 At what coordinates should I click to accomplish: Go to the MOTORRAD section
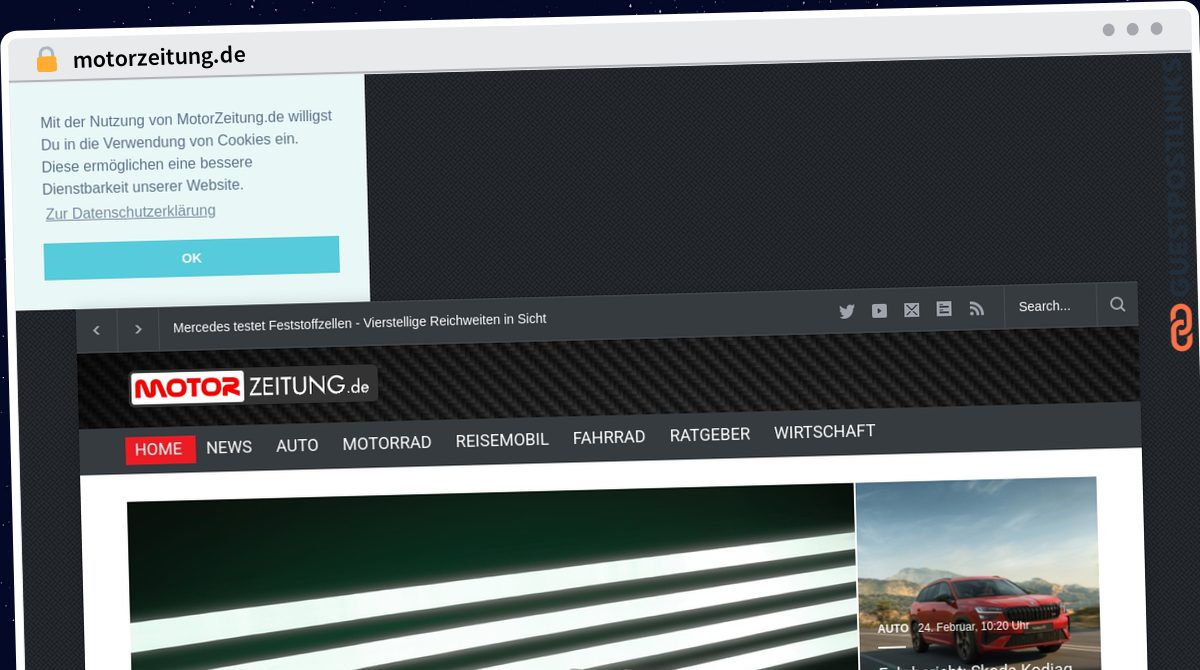pyautogui.click(x=387, y=442)
